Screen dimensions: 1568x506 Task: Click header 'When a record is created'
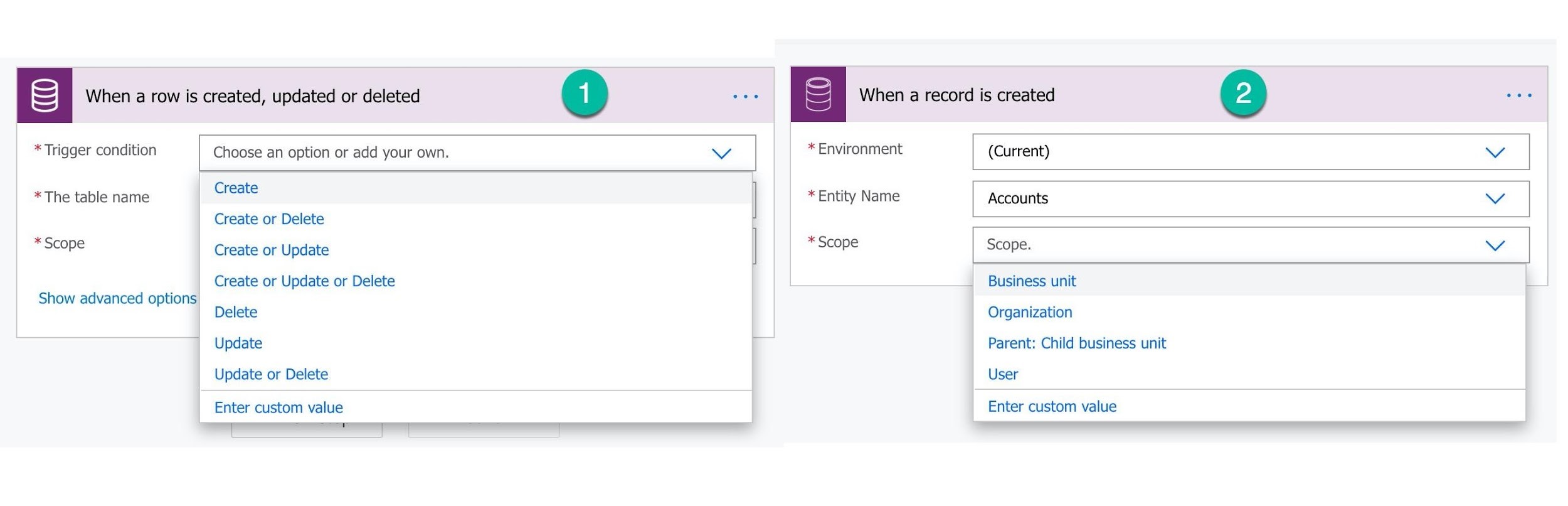(x=956, y=95)
